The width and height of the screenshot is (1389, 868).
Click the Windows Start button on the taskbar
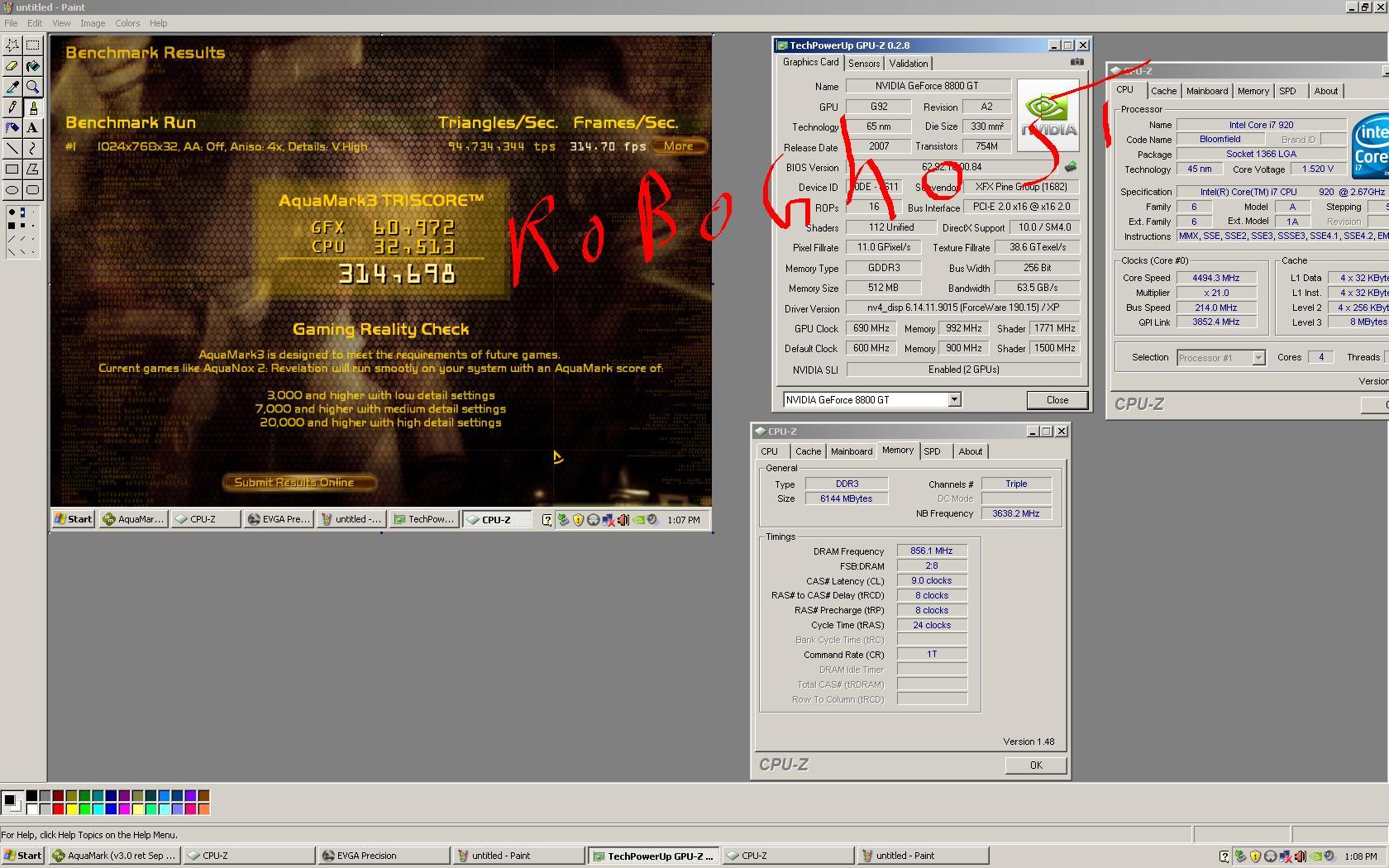coord(23,856)
